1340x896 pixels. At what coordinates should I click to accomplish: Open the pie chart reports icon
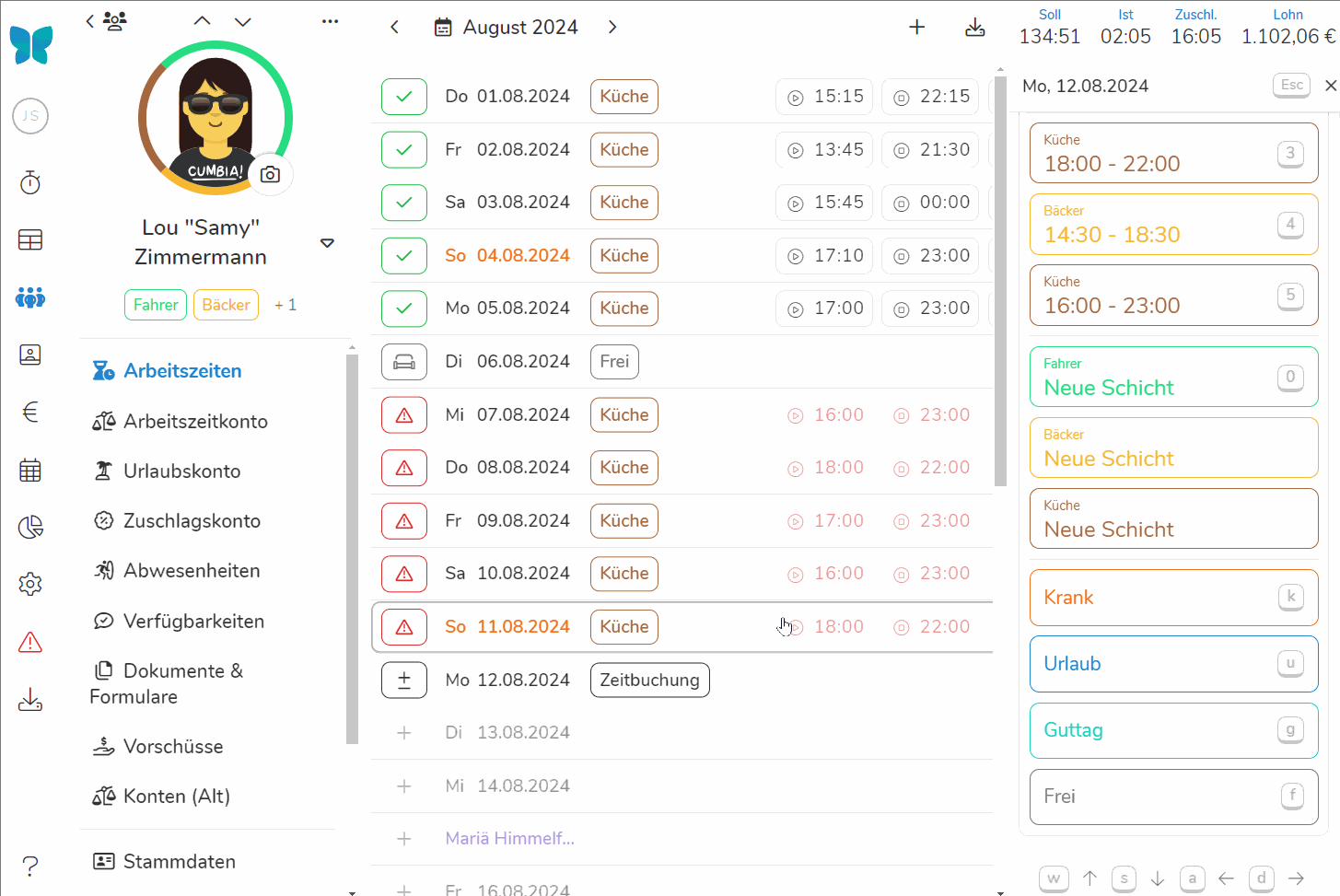[x=30, y=527]
